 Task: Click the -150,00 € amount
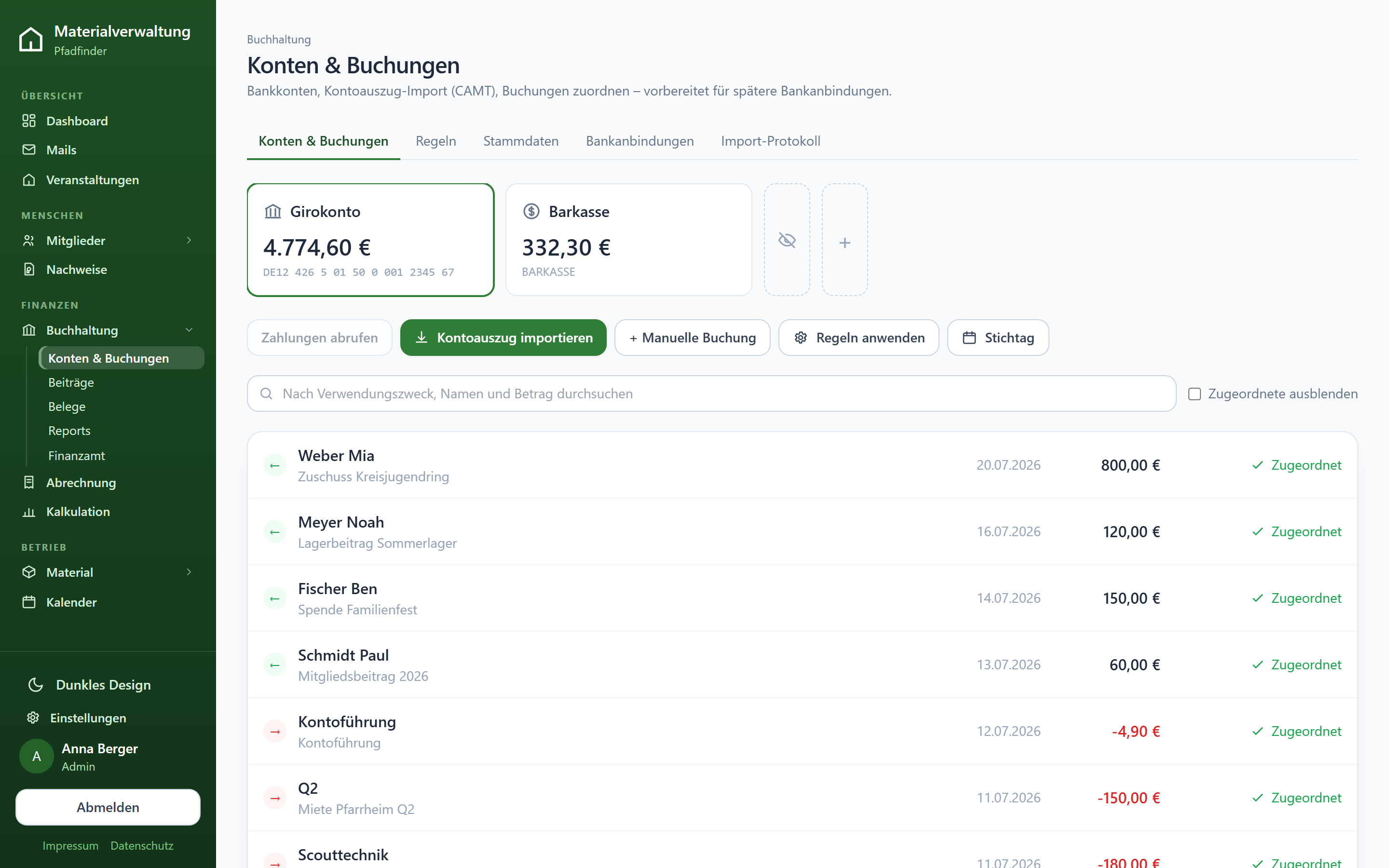click(x=1129, y=798)
